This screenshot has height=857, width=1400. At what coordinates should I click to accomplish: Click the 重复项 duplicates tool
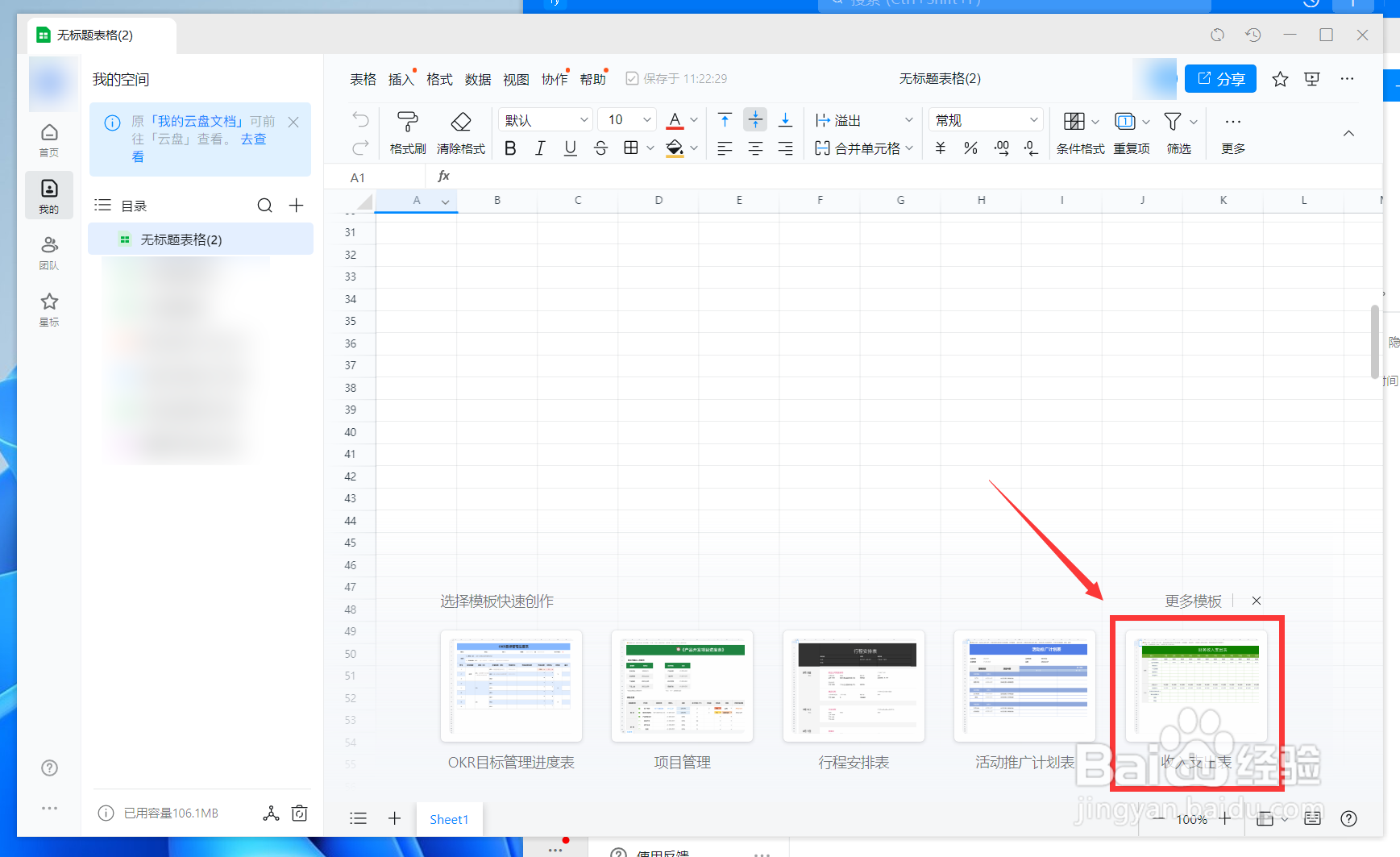tap(1132, 132)
